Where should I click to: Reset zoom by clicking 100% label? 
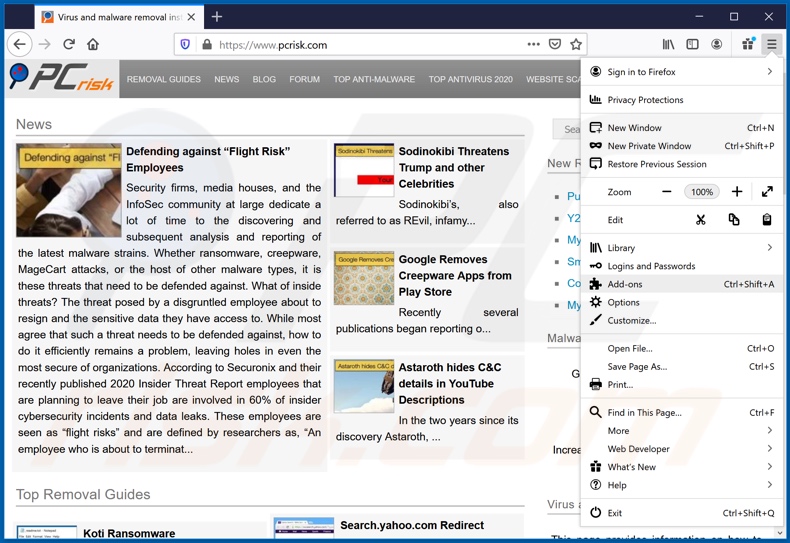(x=702, y=192)
